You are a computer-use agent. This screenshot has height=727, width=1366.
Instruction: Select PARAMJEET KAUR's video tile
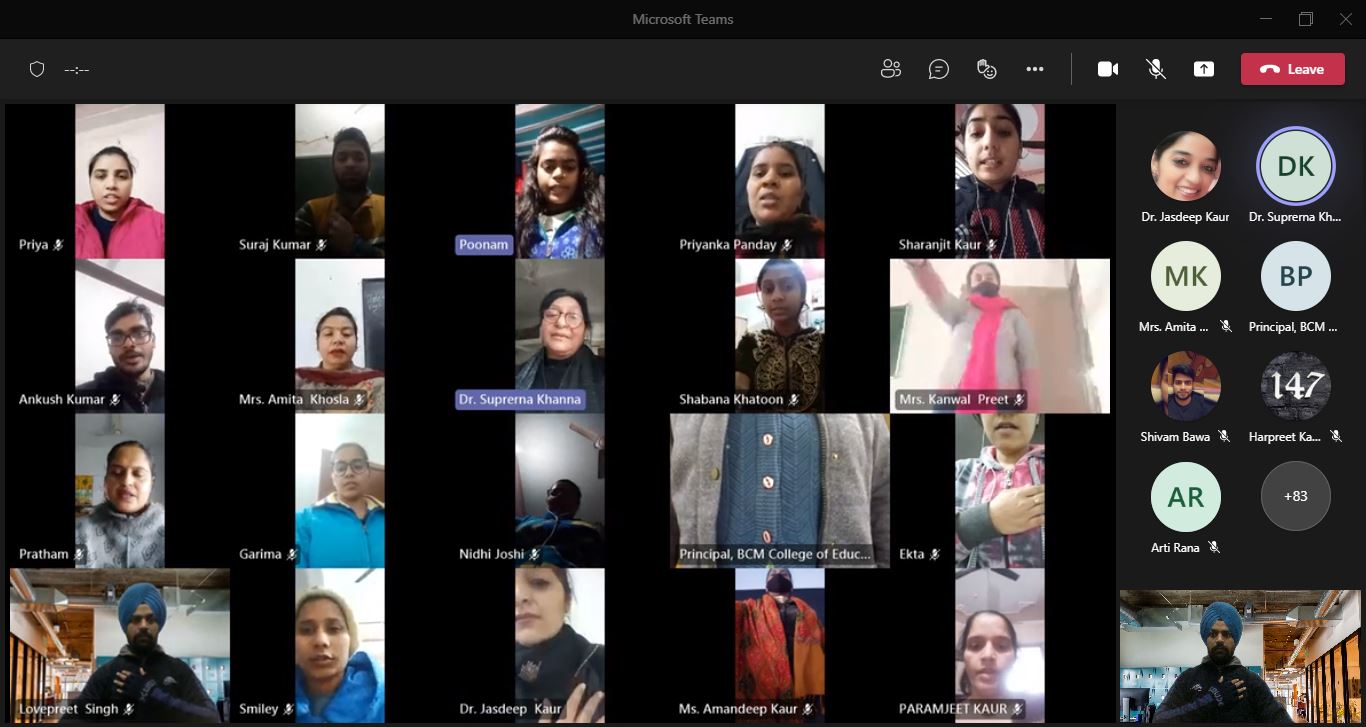1000,646
